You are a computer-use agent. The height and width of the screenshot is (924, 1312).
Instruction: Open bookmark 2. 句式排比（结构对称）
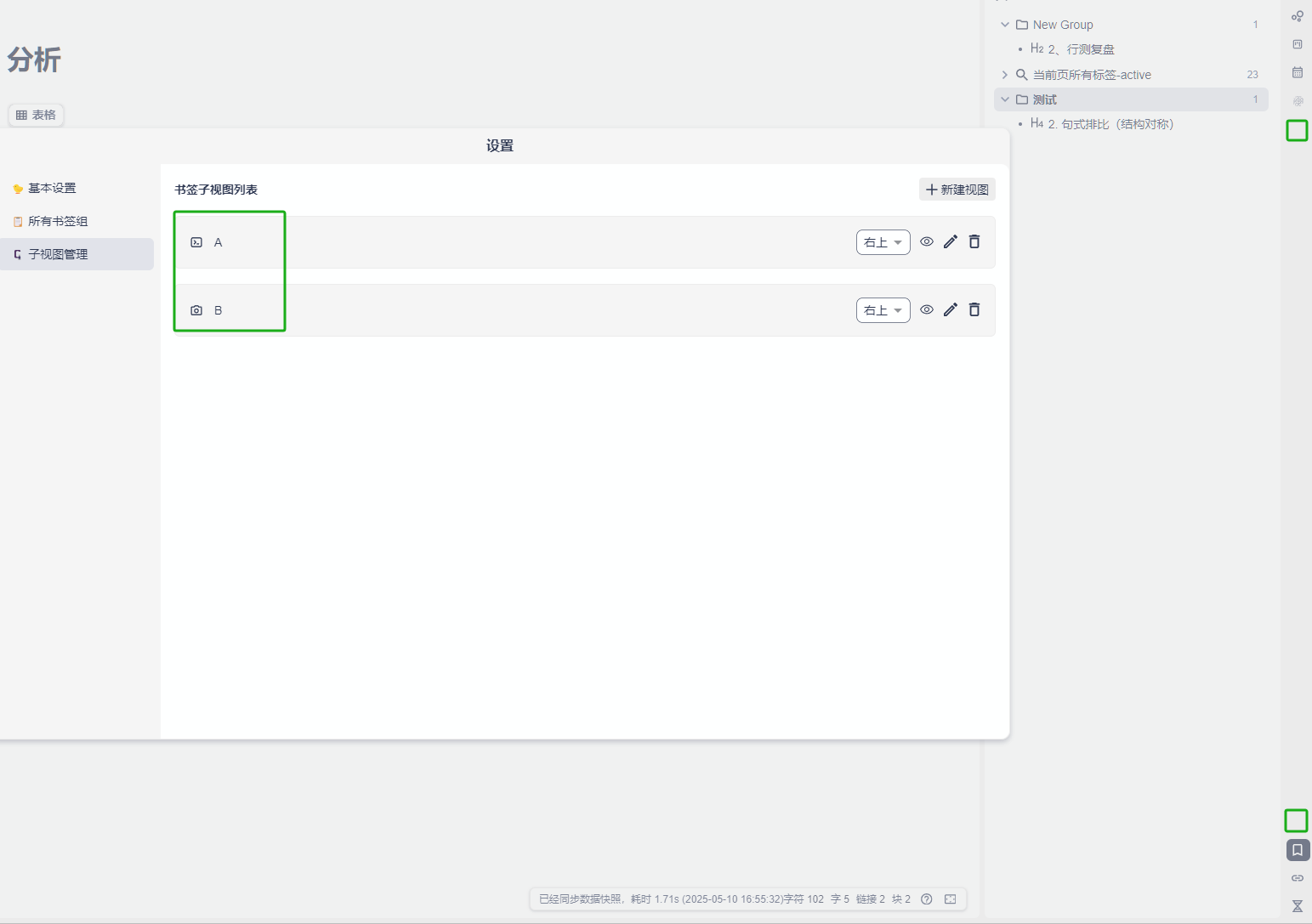[1110, 124]
